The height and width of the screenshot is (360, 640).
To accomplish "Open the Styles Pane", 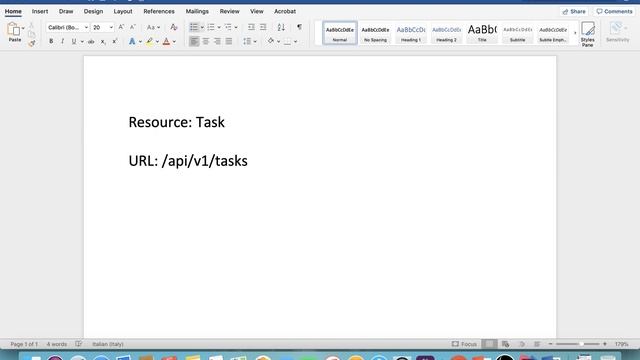I will coord(588,34).
